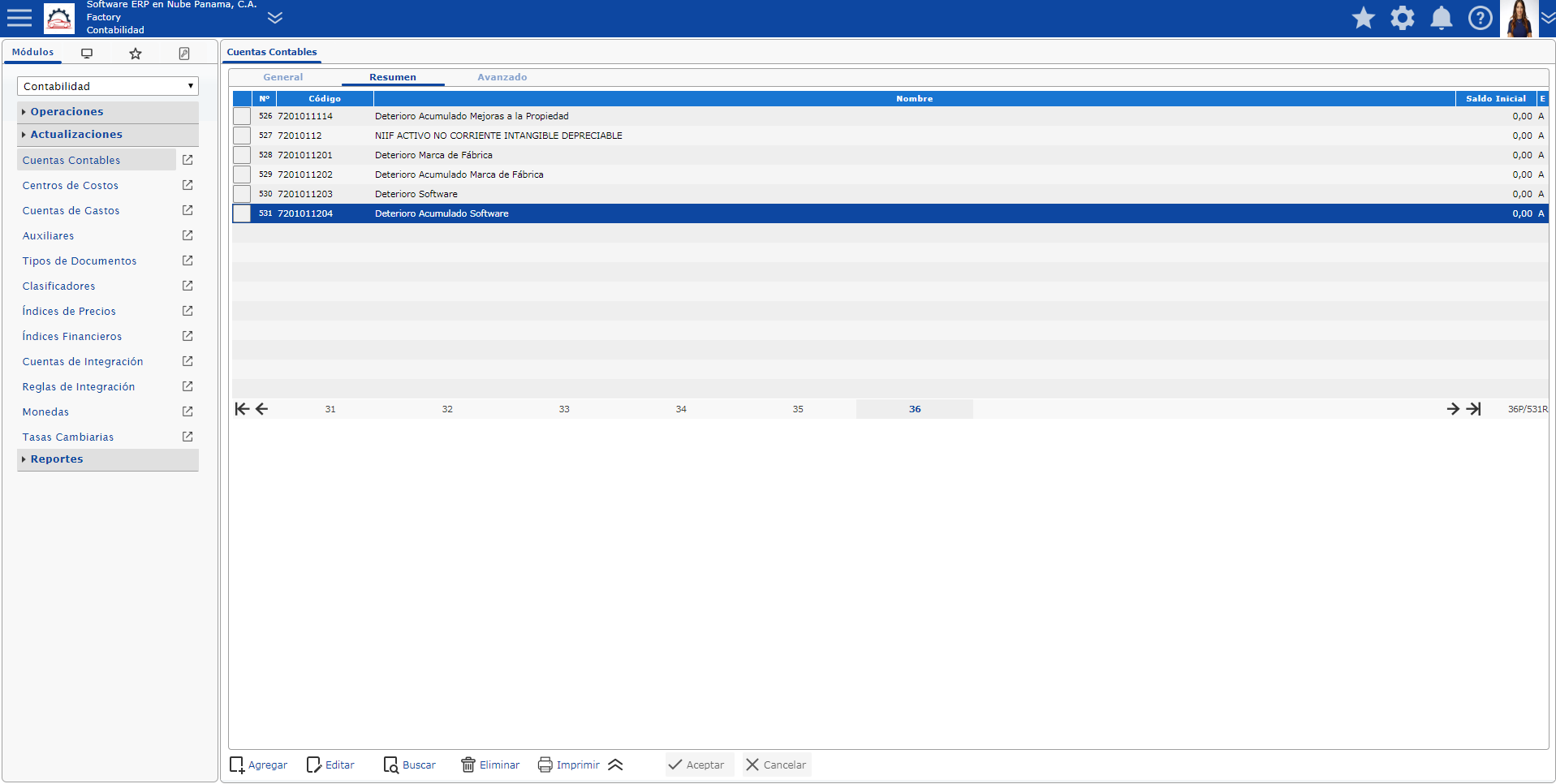Open Índices Financieros in new window icon
The height and width of the screenshot is (784, 1556).
187,336
